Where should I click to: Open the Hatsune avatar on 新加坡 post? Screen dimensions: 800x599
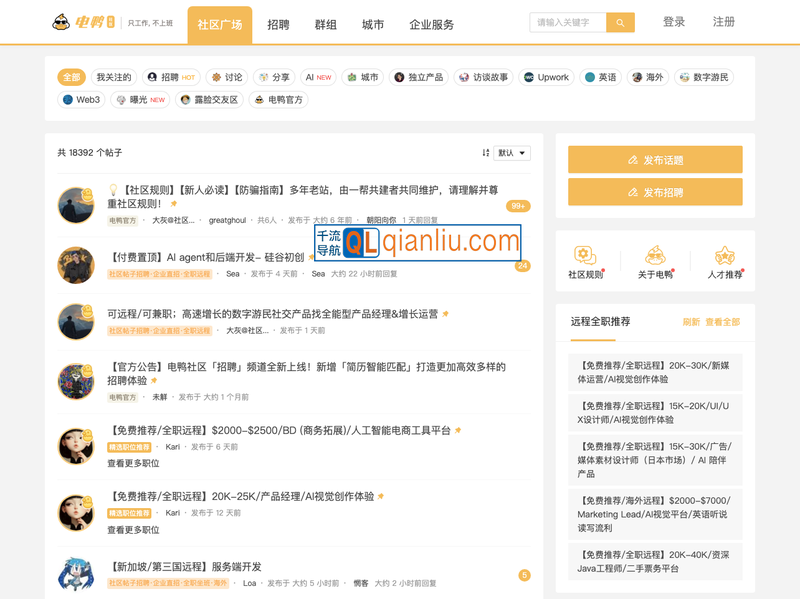(x=76, y=575)
